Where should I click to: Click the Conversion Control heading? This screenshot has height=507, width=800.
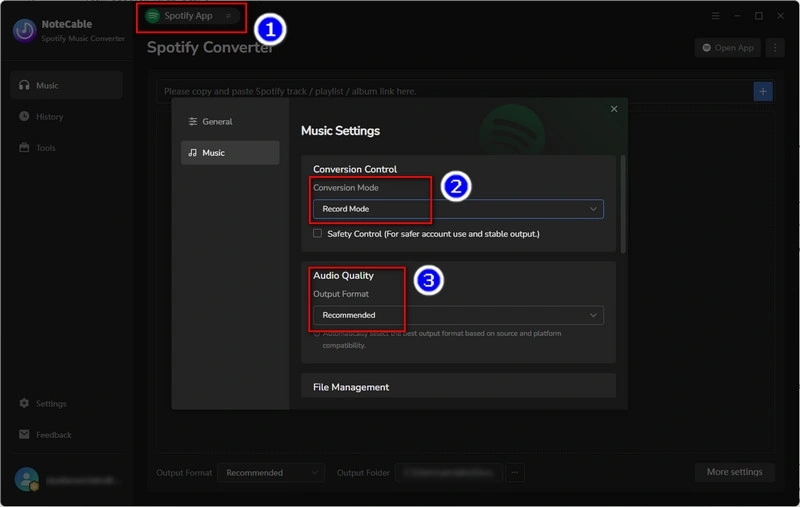[355, 169]
